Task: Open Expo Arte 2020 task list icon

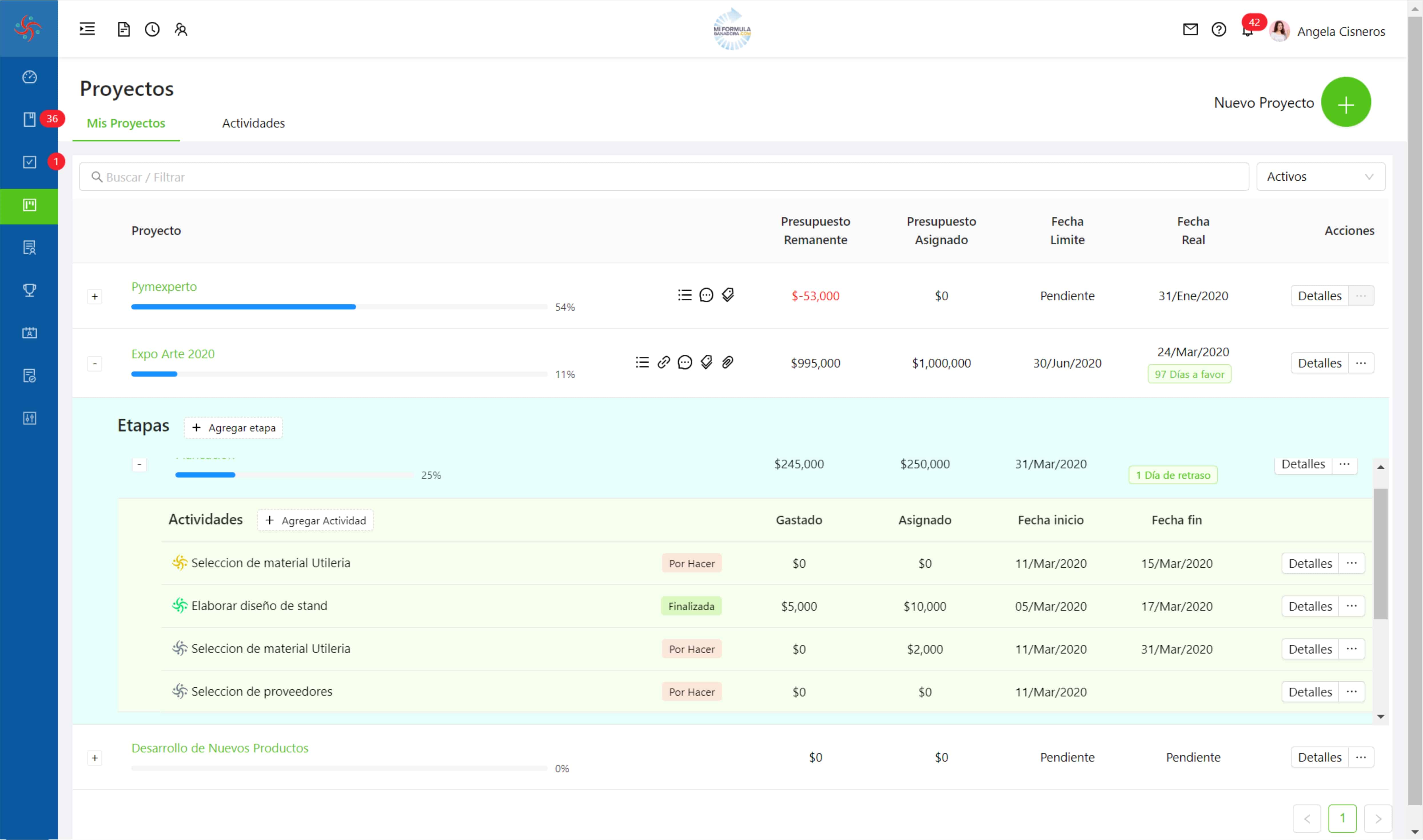Action: point(642,362)
